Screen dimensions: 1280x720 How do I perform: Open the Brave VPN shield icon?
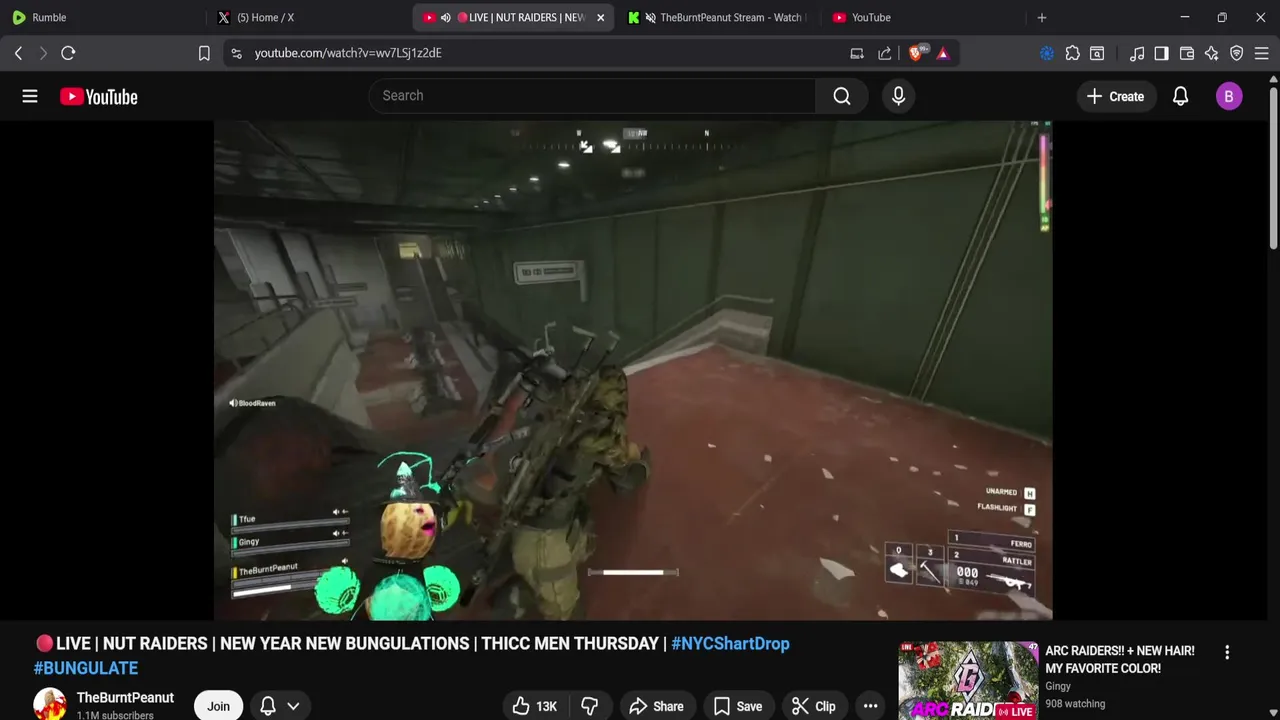pyautogui.click(x=1237, y=53)
